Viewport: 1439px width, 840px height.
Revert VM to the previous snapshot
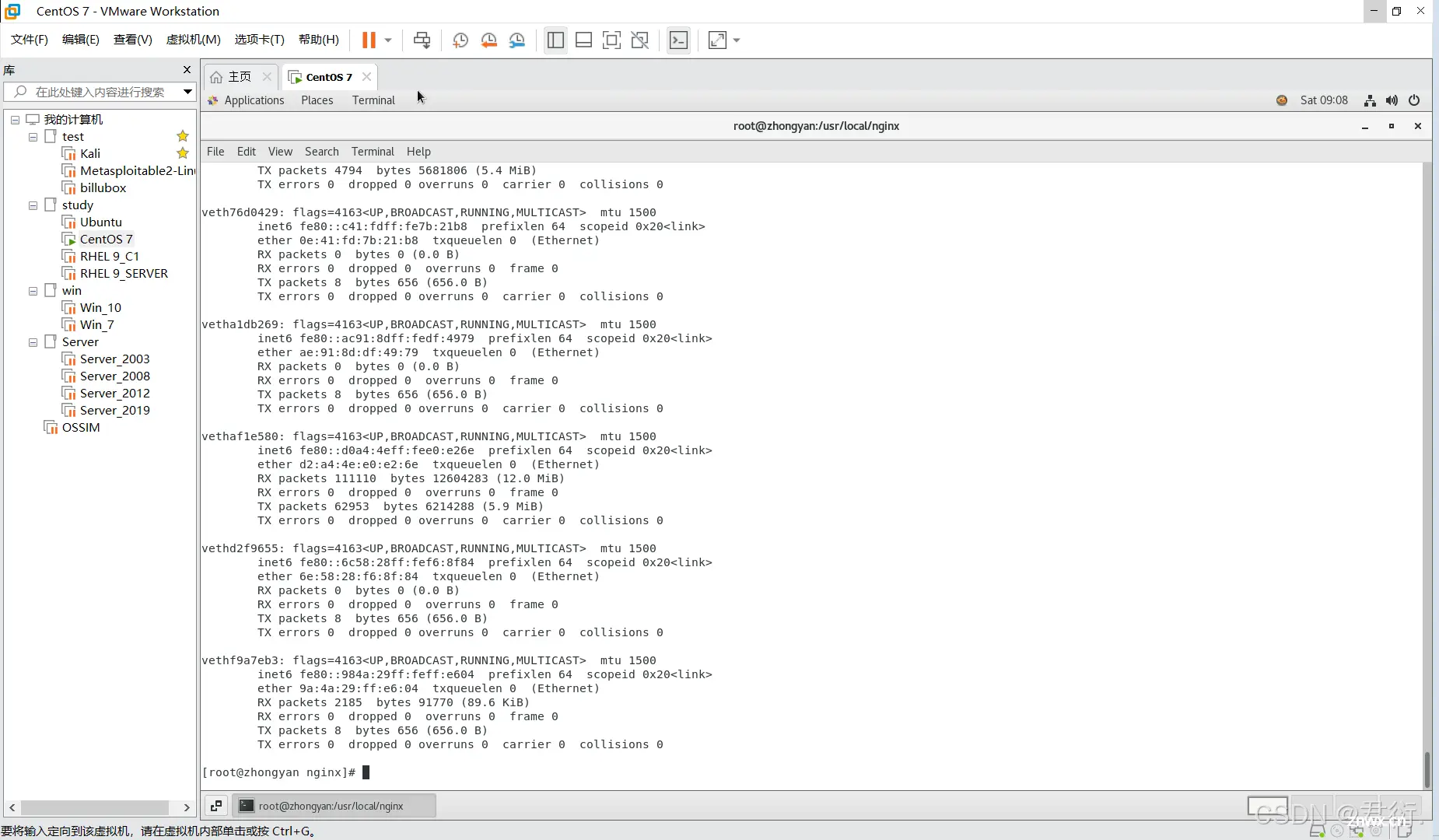click(488, 40)
